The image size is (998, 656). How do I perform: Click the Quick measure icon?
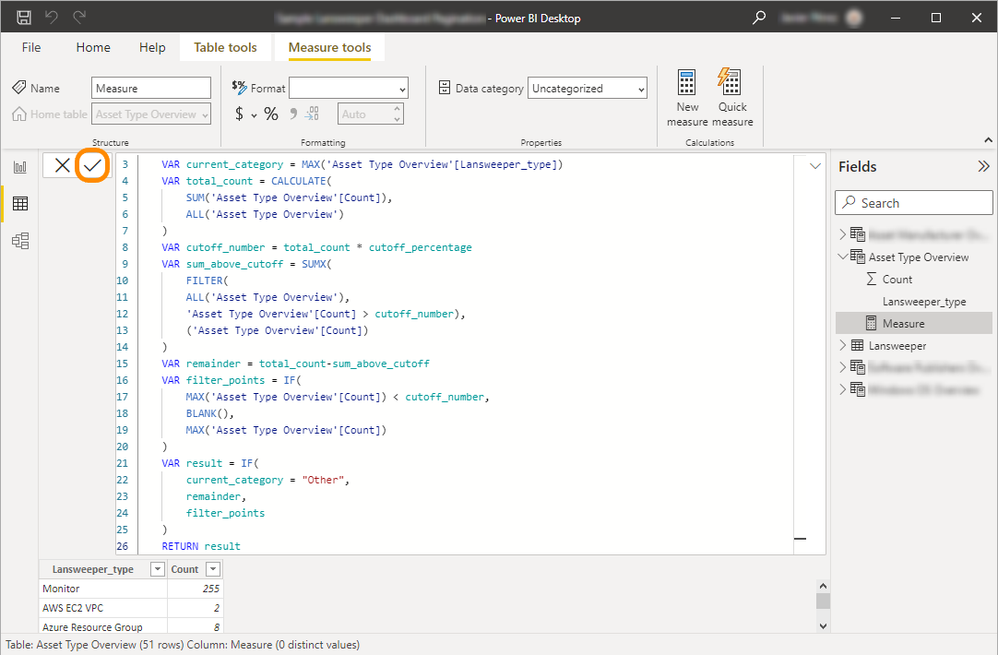tap(732, 98)
